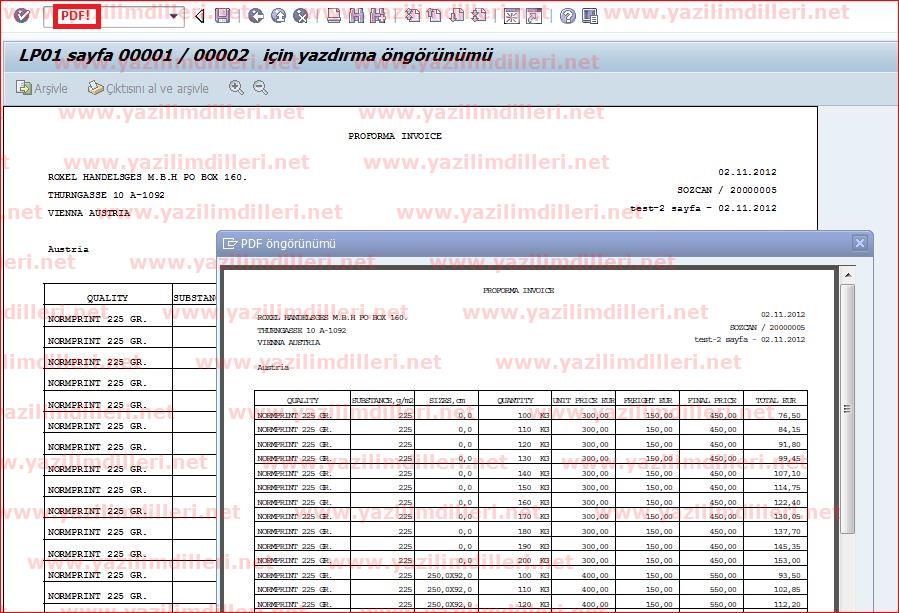Viewport: 899px width, 613px height.
Task: Click SIZES,cm column header in PDF preview
Action: point(447,400)
